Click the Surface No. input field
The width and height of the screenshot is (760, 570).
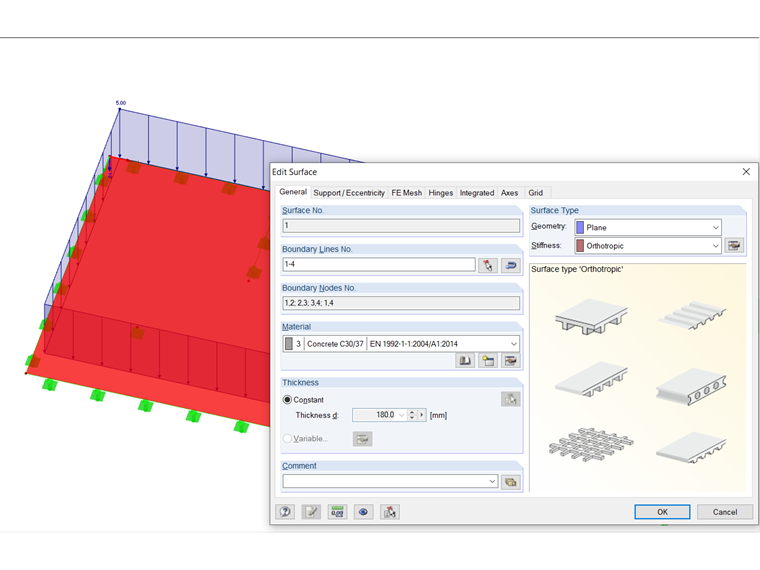[x=401, y=225]
